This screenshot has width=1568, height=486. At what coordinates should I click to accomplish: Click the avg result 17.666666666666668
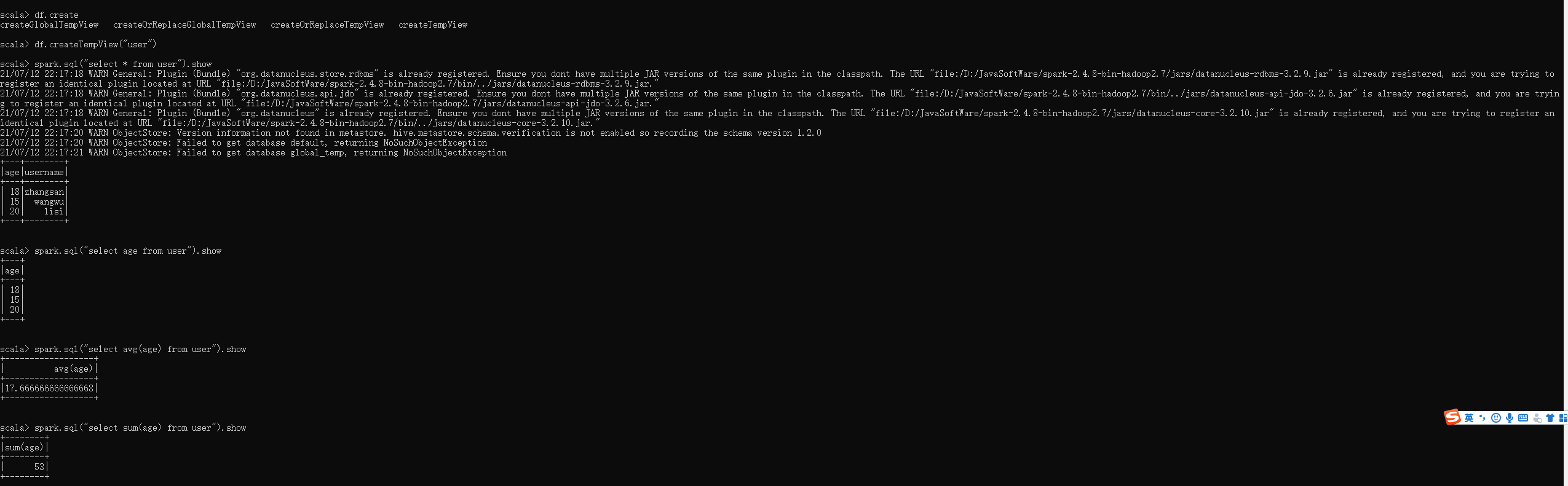tap(49, 388)
